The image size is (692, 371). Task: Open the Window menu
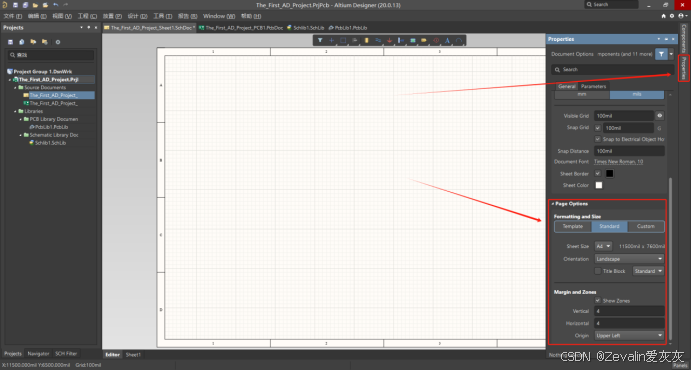tap(219, 16)
